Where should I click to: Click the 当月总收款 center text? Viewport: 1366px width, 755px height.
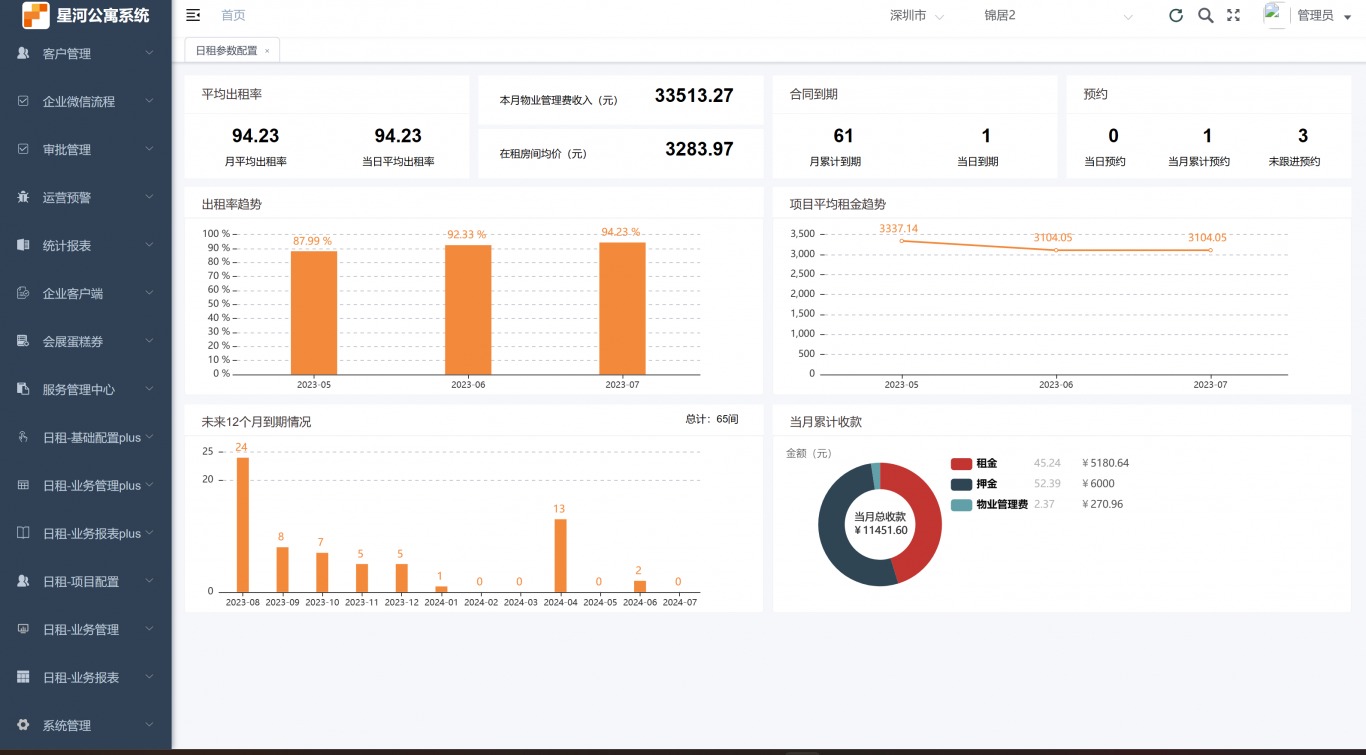pyautogui.click(x=880, y=517)
